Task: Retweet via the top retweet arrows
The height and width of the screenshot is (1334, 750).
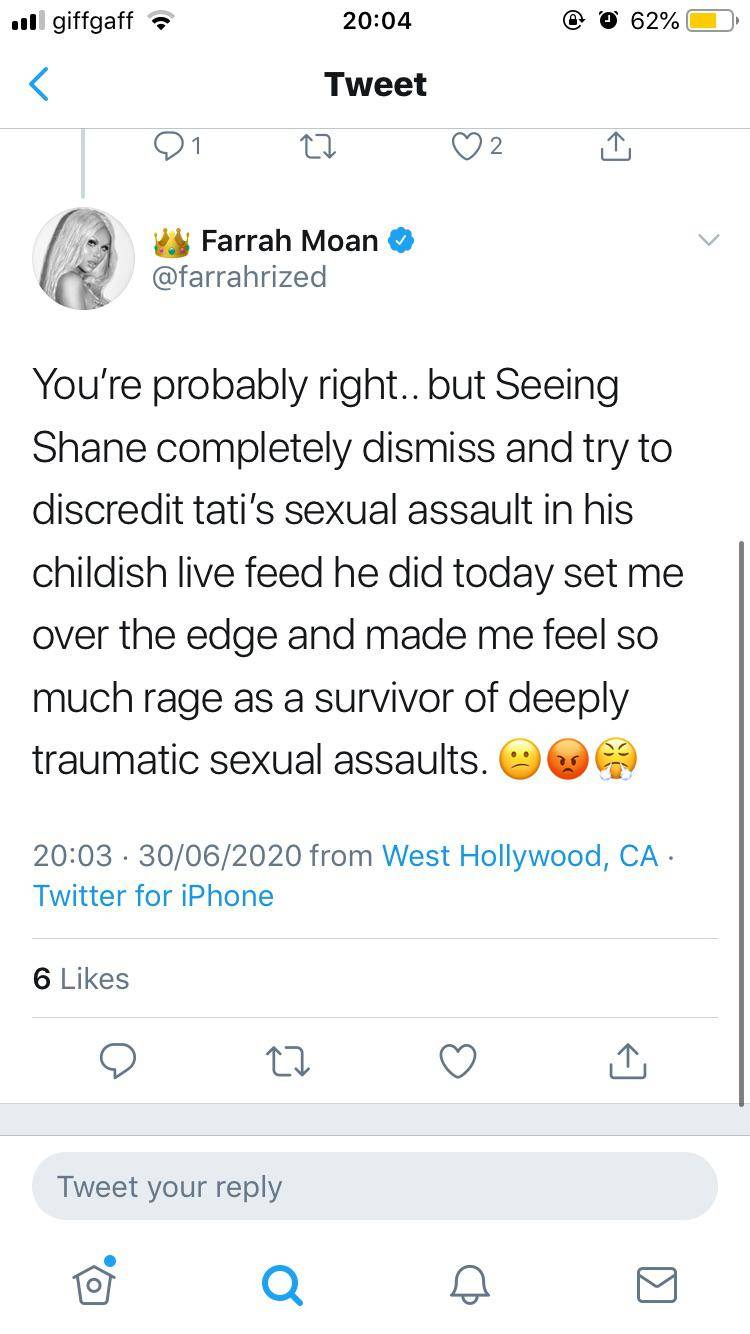Action: point(317,146)
